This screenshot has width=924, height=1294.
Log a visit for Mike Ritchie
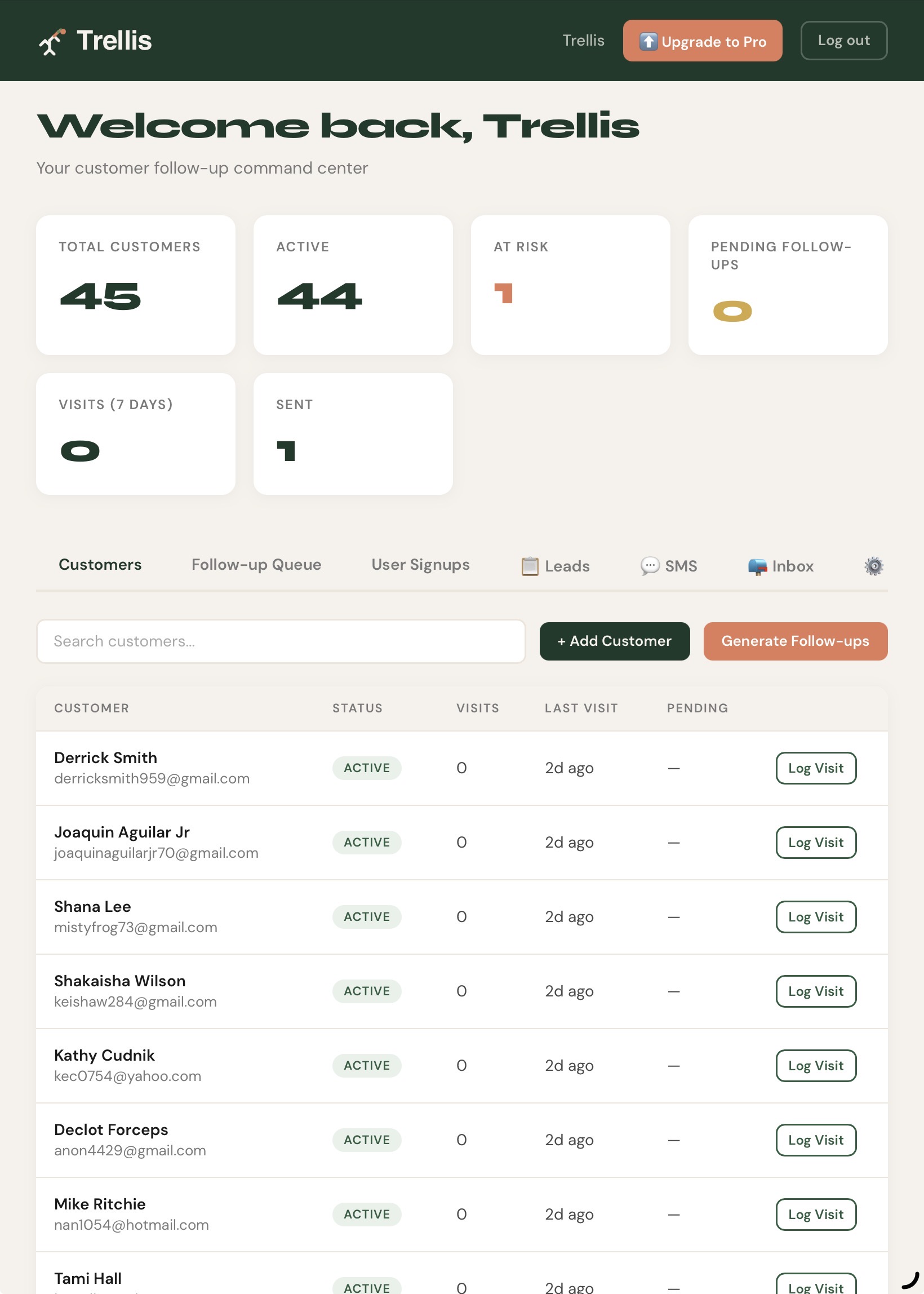point(815,1214)
